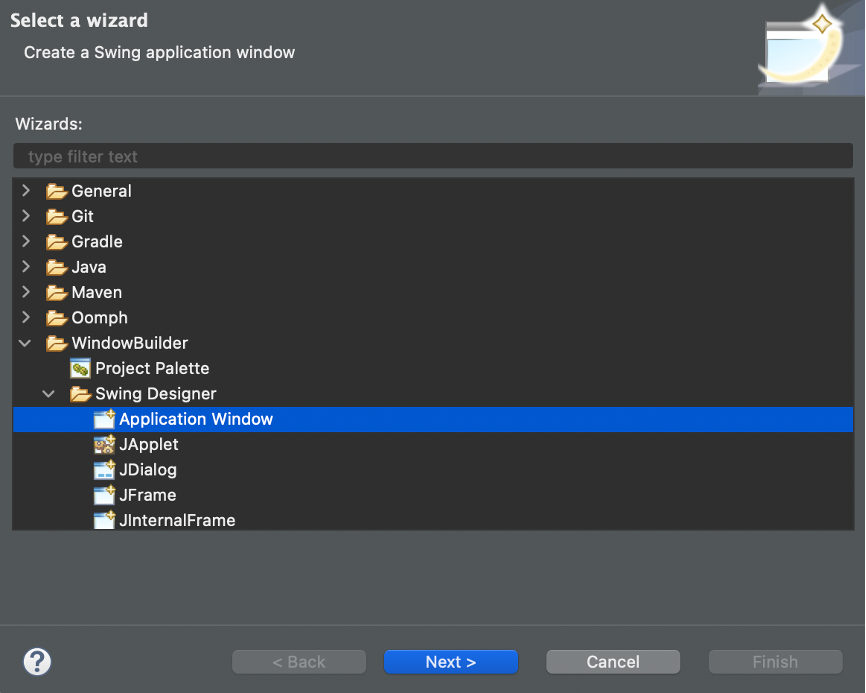
Task: Select the JDialog label
Action: tap(148, 470)
